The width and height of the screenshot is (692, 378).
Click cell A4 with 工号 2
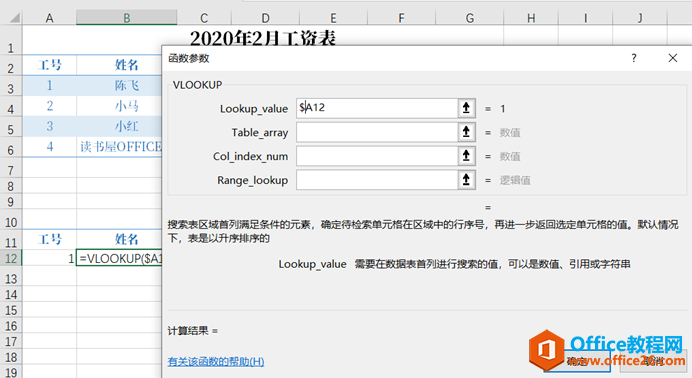click(x=49, y=106)
